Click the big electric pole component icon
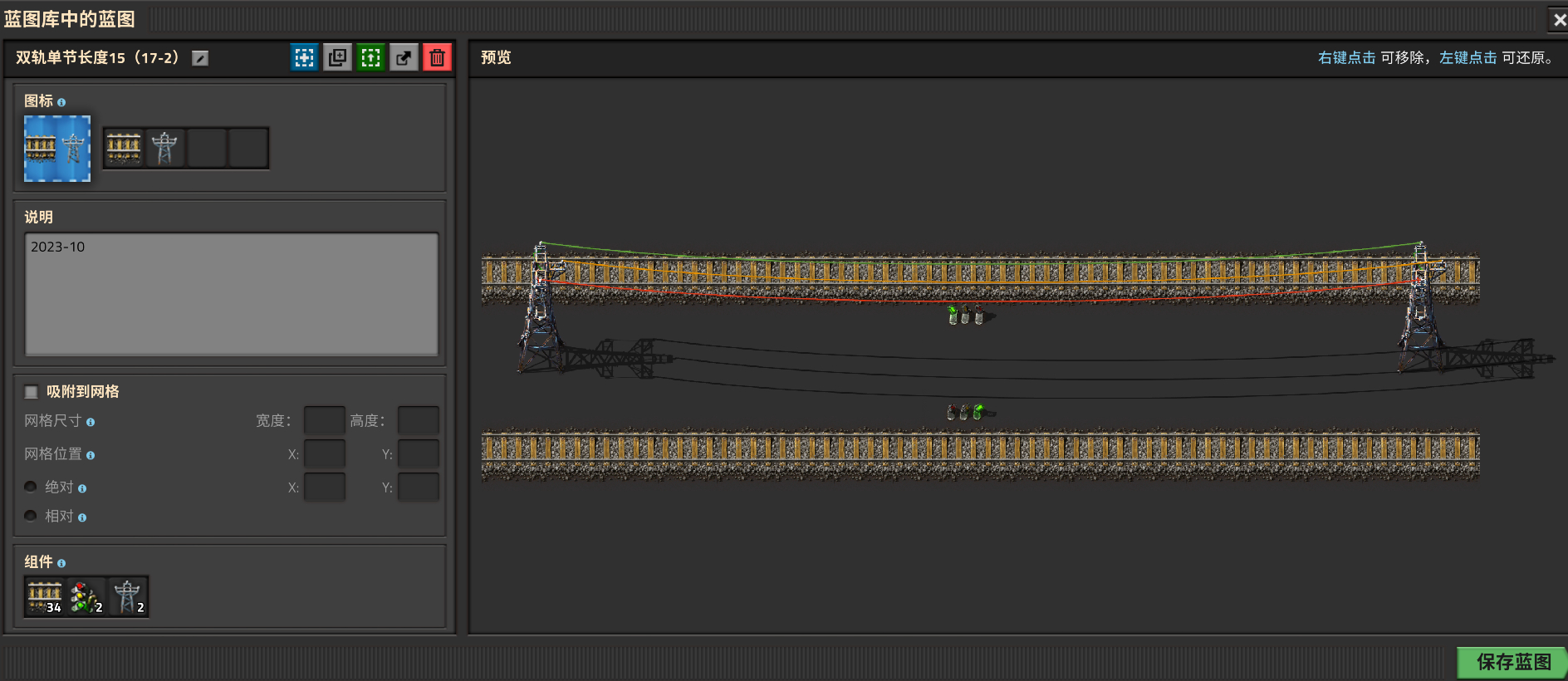Image resolution: width=1568 pixels, height=681 pixels. click(127, 596)
